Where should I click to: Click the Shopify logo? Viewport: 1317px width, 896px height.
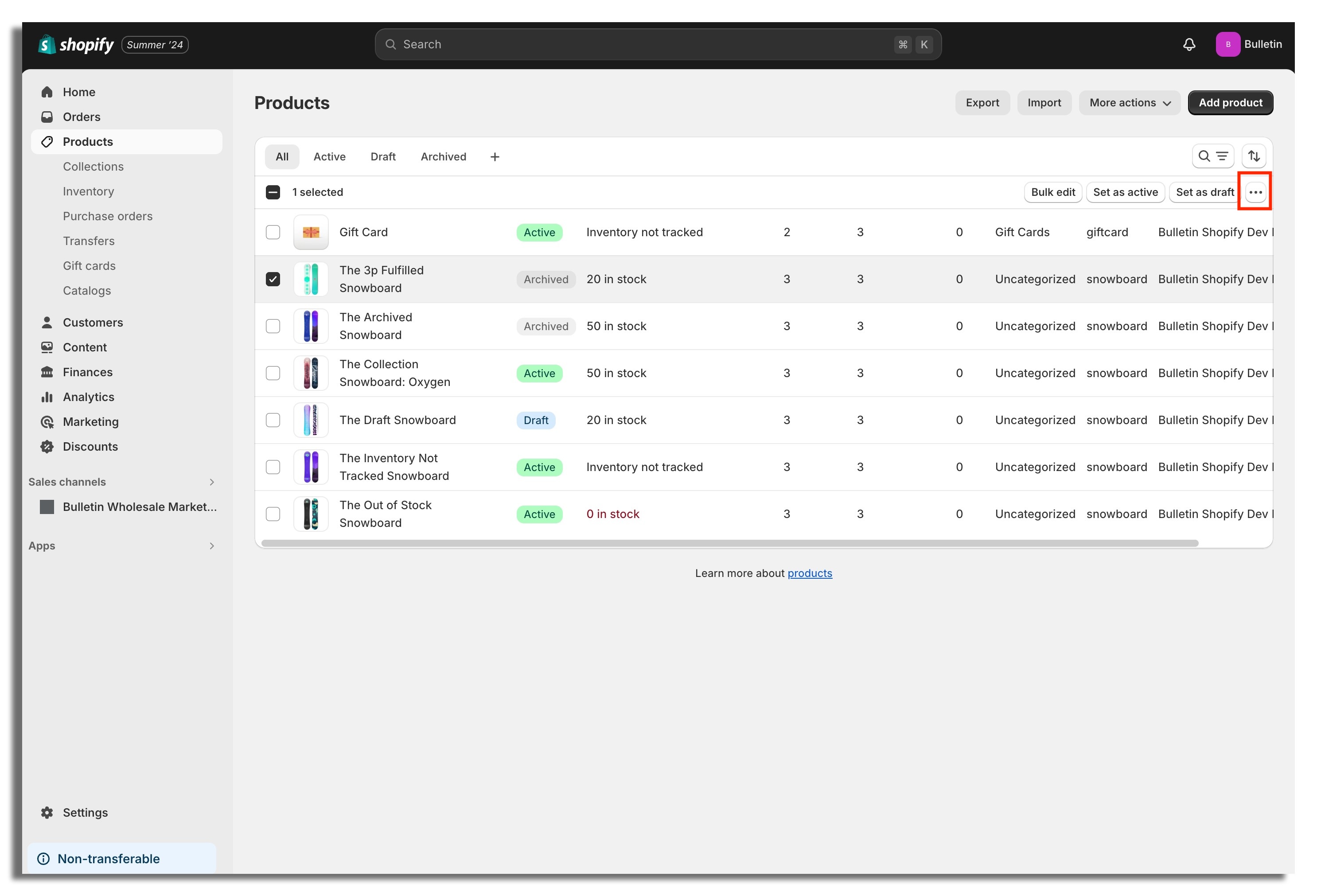point(76,44)
